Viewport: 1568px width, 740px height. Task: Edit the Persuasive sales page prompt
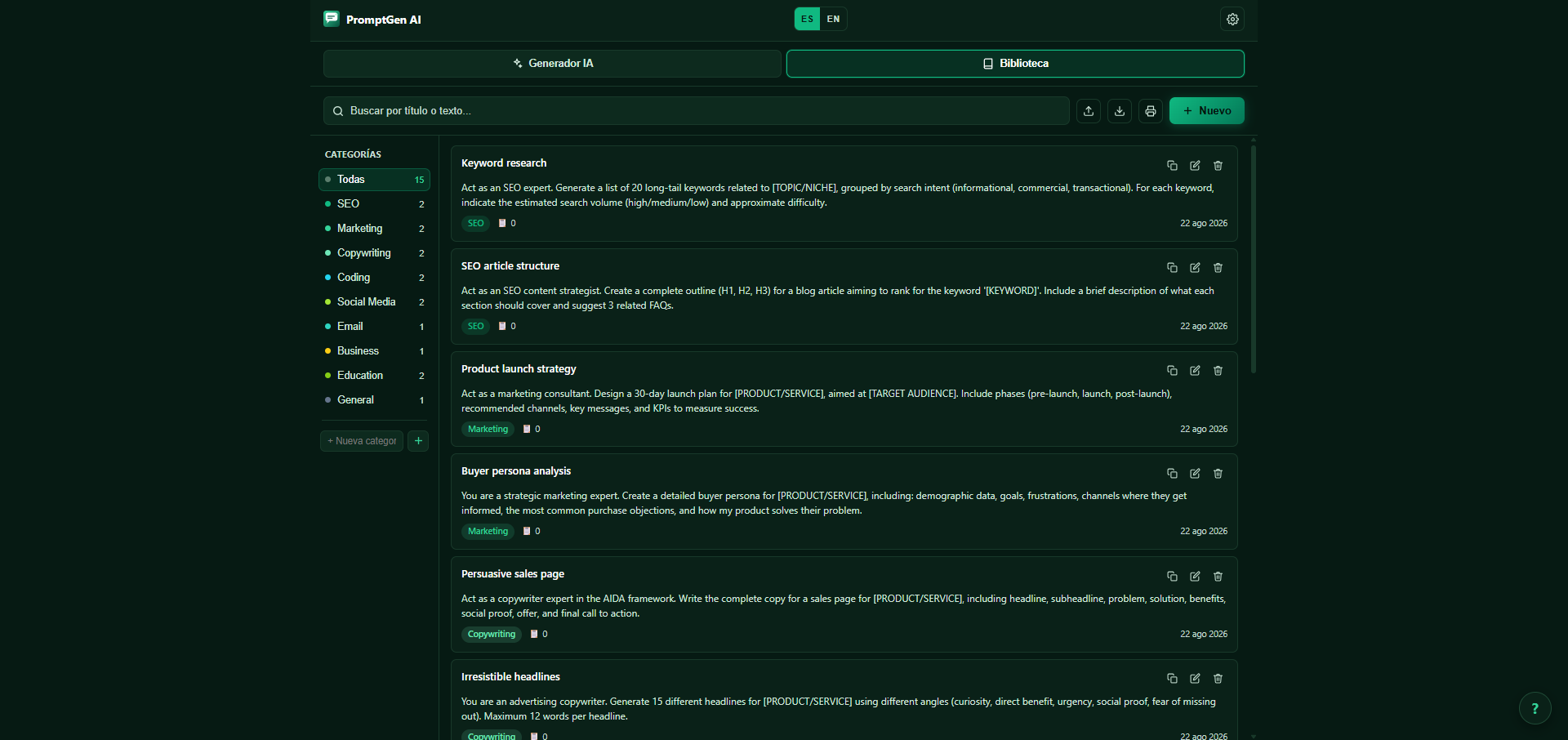(x=1195, y=576)
